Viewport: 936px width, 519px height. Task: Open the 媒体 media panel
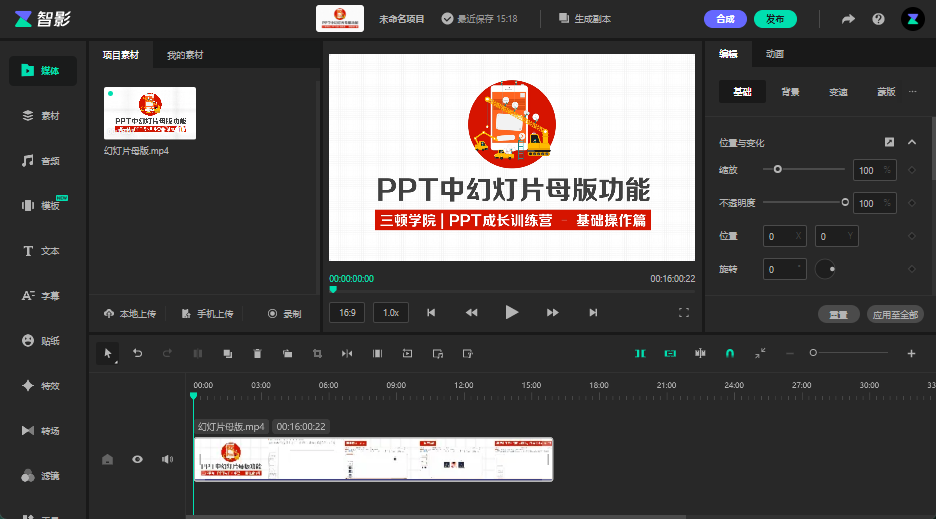coord(43,70)
